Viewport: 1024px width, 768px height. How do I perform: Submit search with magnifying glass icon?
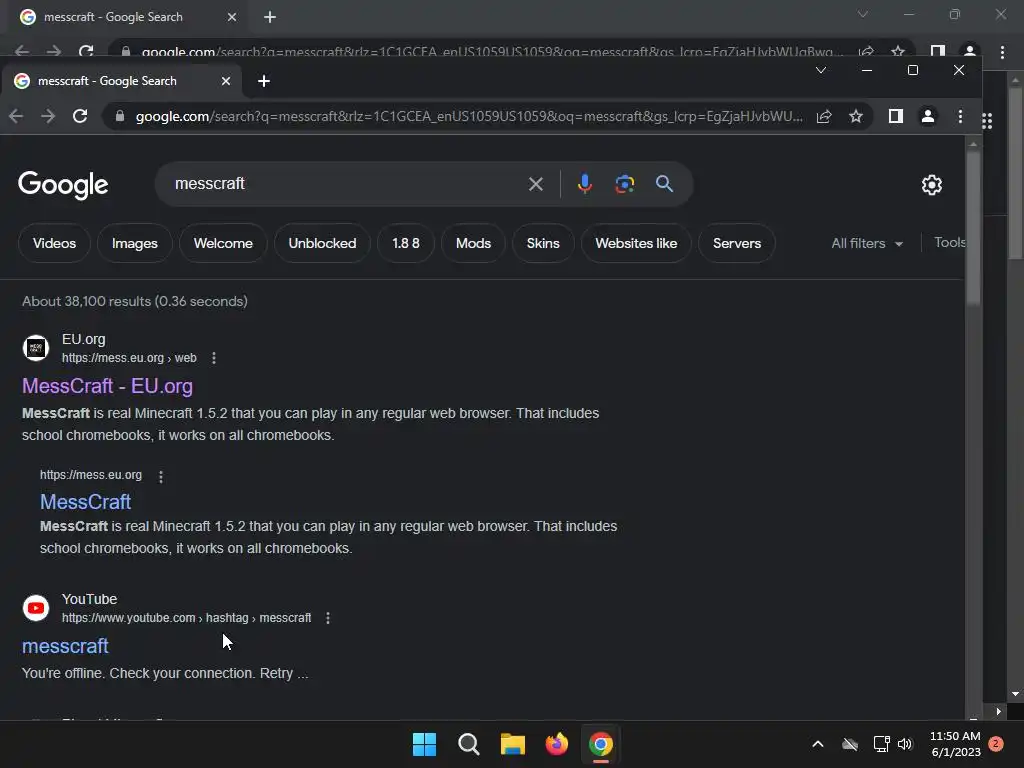664,184
